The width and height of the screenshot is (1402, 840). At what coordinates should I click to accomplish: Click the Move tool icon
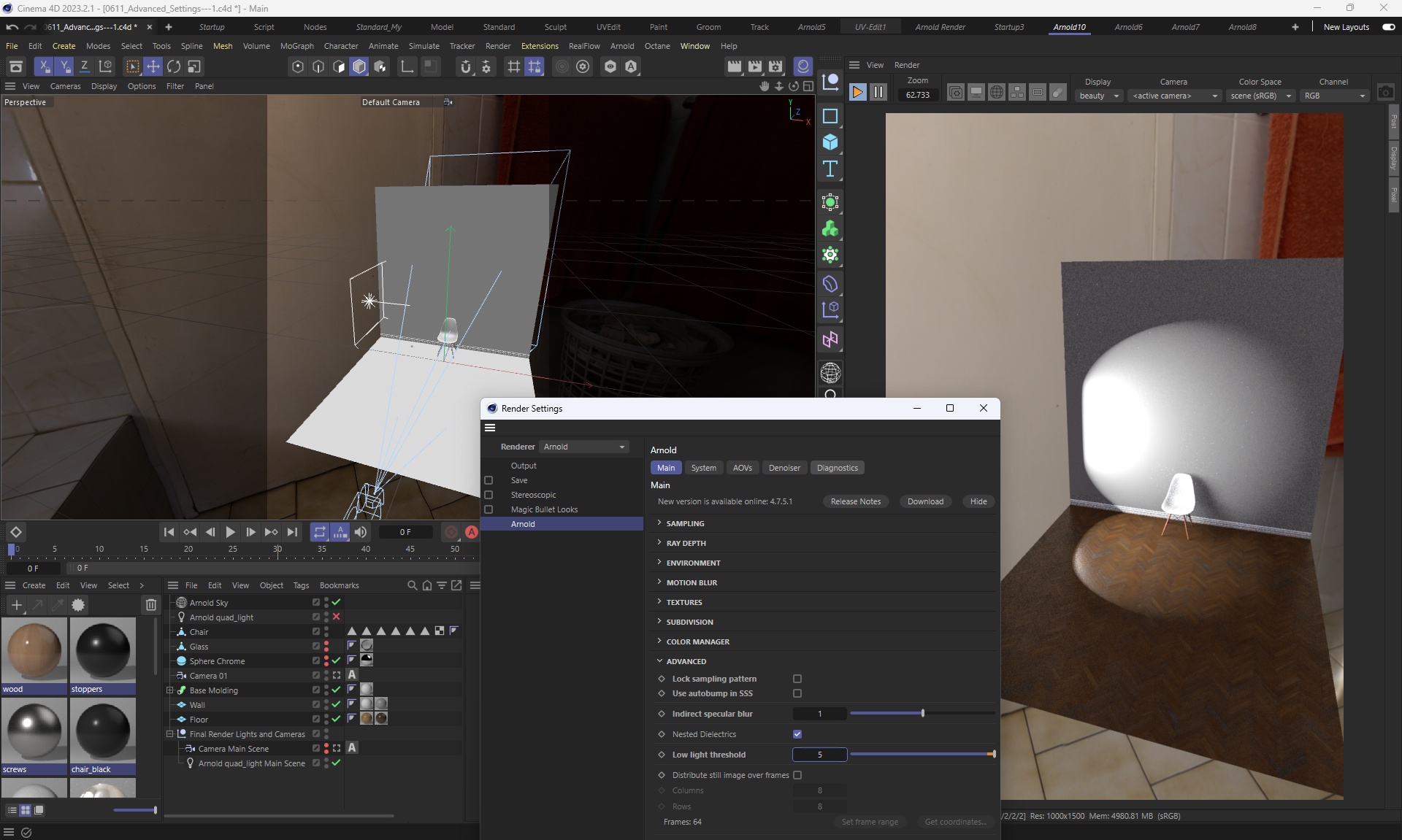coord(153,66)
